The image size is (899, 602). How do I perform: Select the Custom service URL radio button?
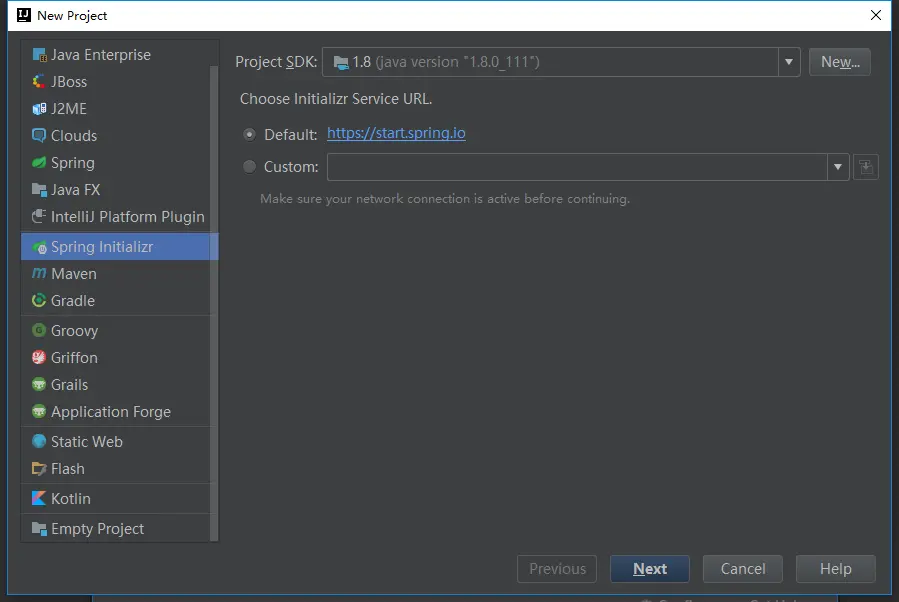(x=249, y=167)
